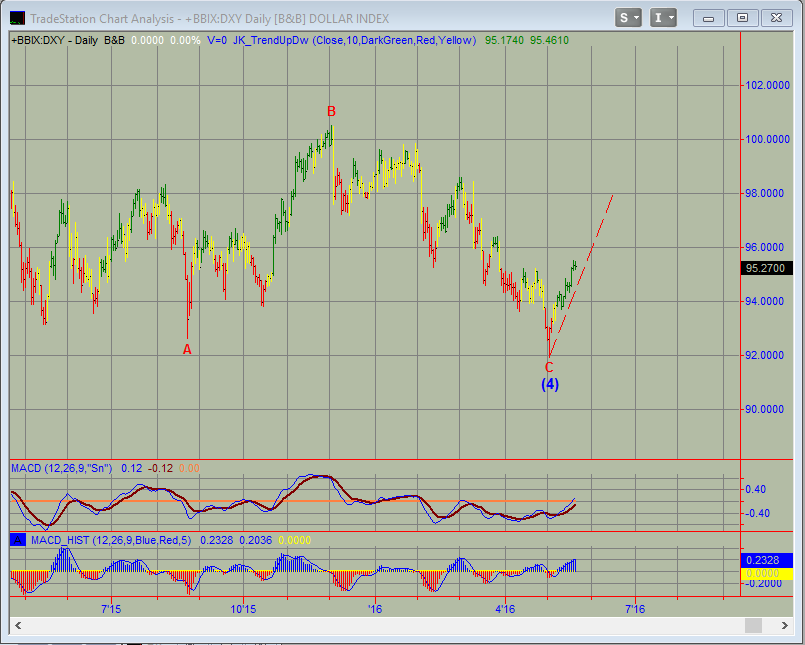
Task: Click the red wave label A
Action: click(187, 350)
